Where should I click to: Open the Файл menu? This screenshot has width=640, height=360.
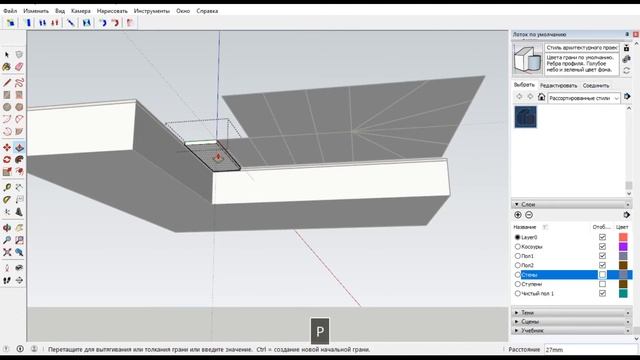pyautogui.click(x=10, y=11)
